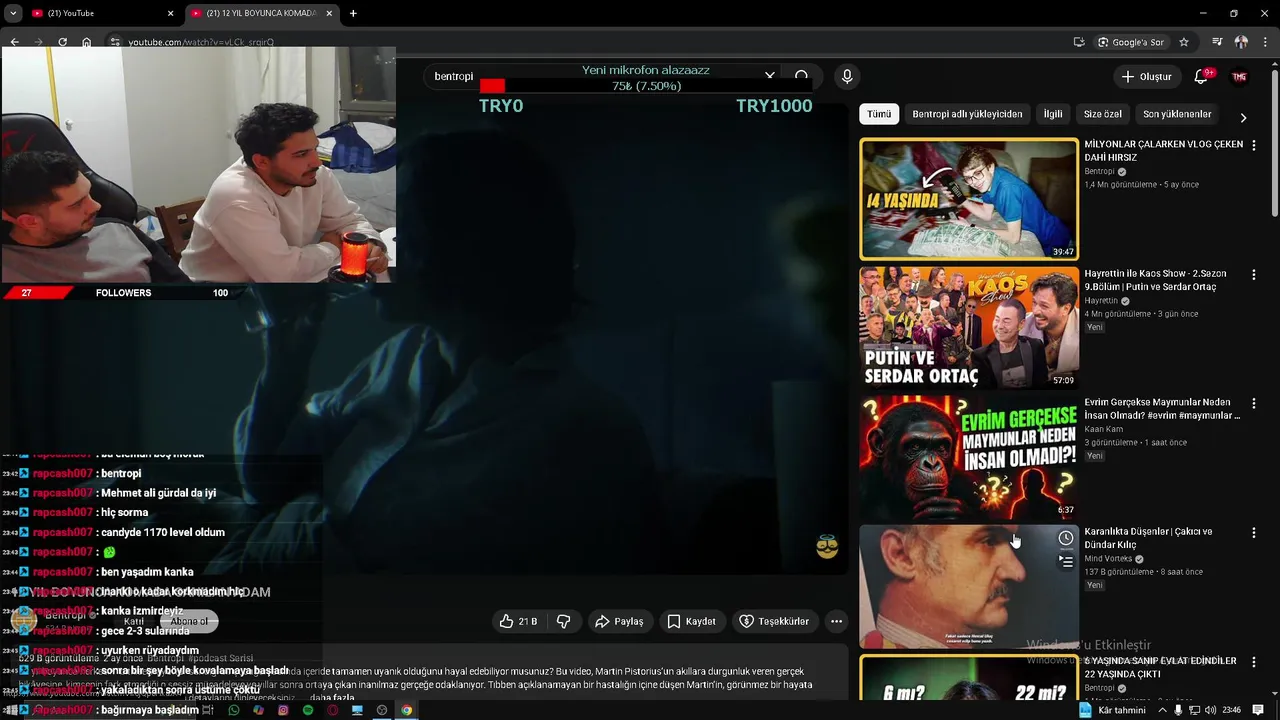Open options for Karanlıkta Düşenler video

tap(1254, 533)
